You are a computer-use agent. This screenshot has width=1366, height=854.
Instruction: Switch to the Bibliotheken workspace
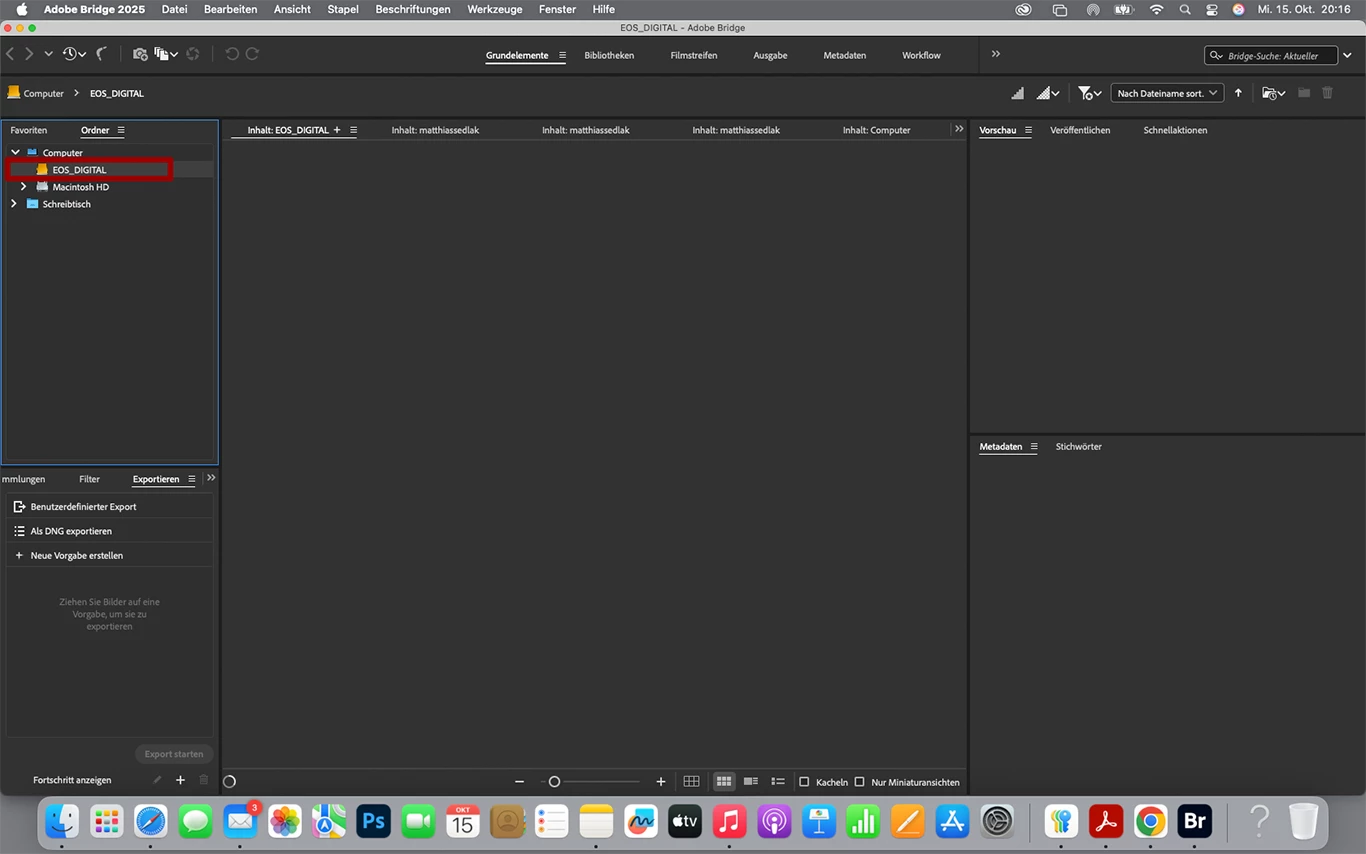[x=609, y=55]
